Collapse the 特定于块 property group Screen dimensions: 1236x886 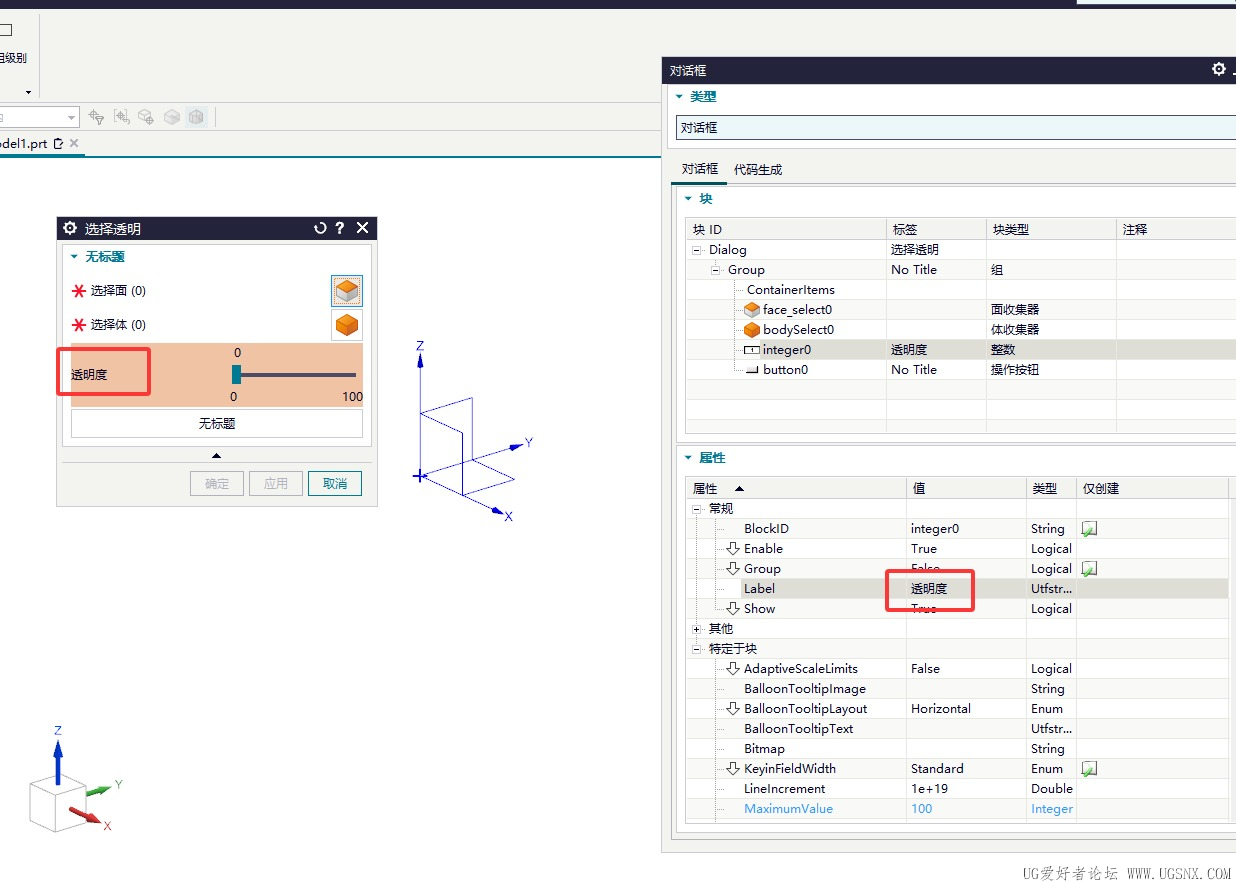pos(697,649)
